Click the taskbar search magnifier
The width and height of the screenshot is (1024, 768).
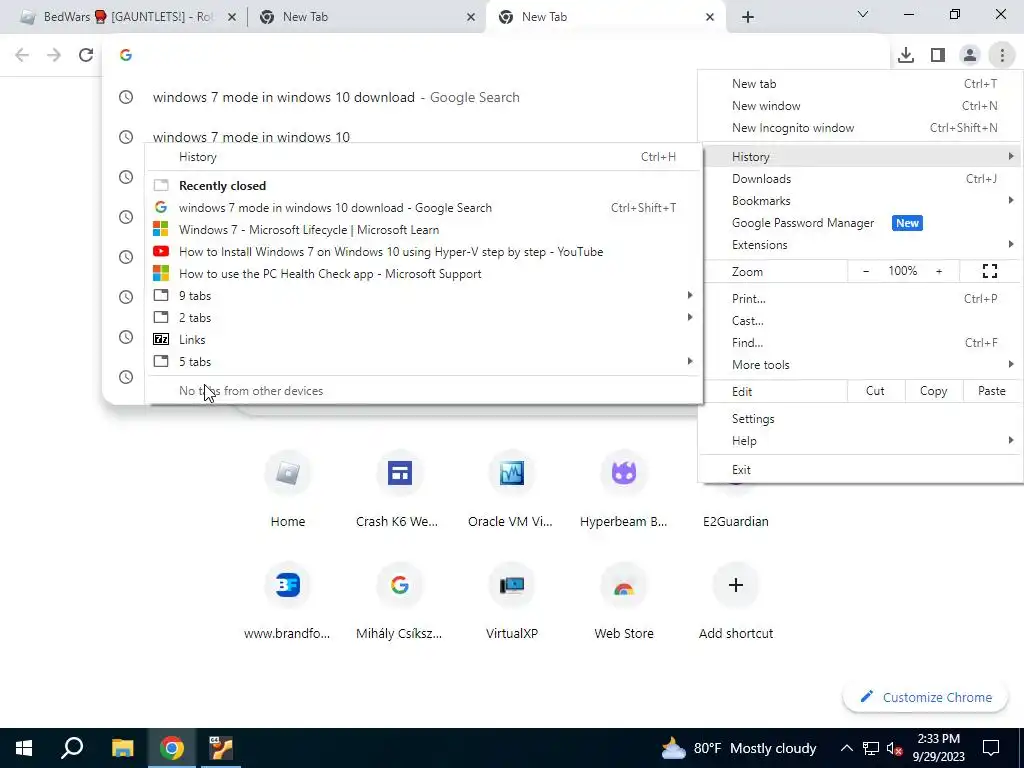pos(72,748)
